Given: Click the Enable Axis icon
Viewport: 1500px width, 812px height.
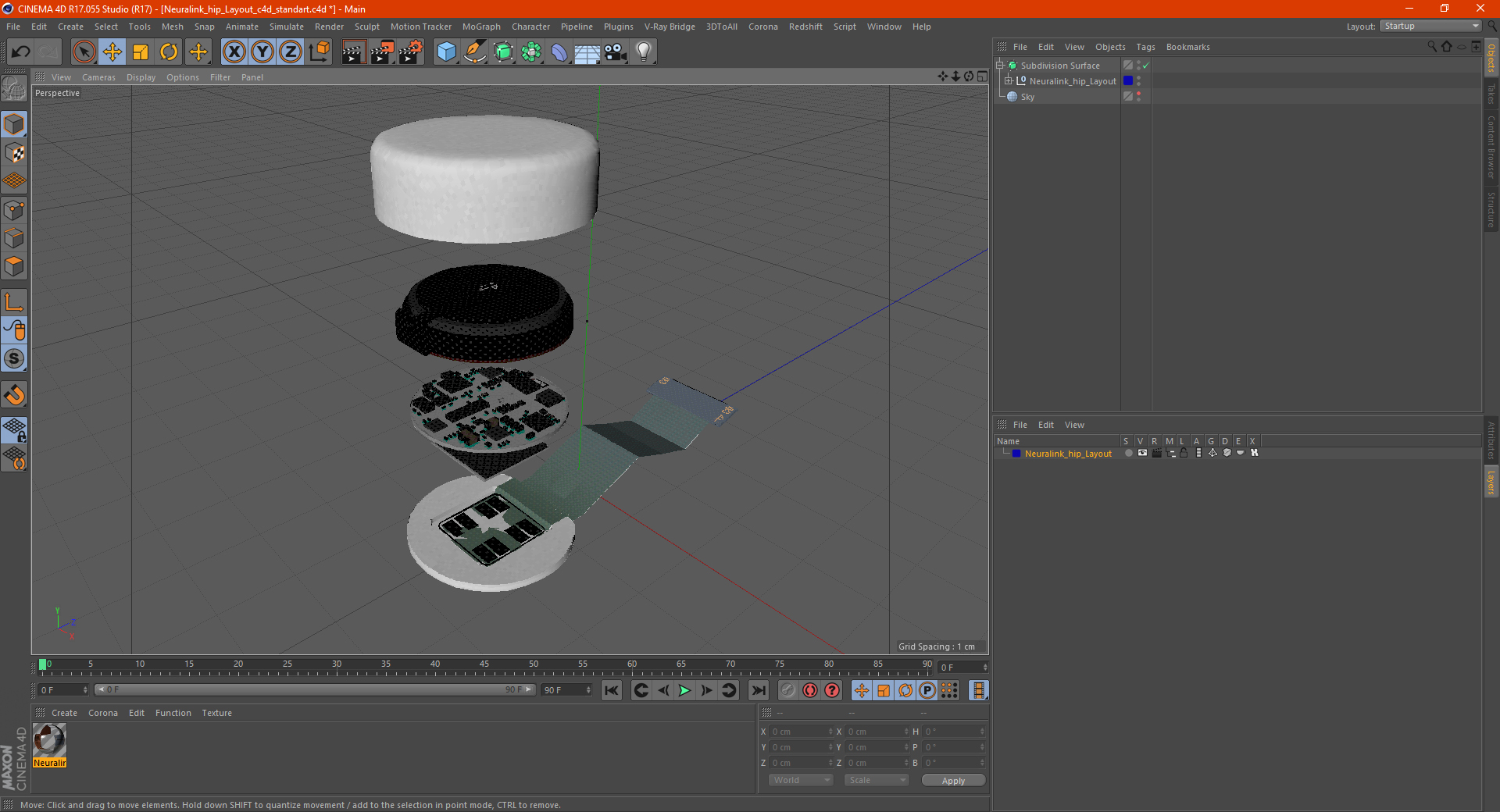Looking at the screenshot, I should 14,302.
